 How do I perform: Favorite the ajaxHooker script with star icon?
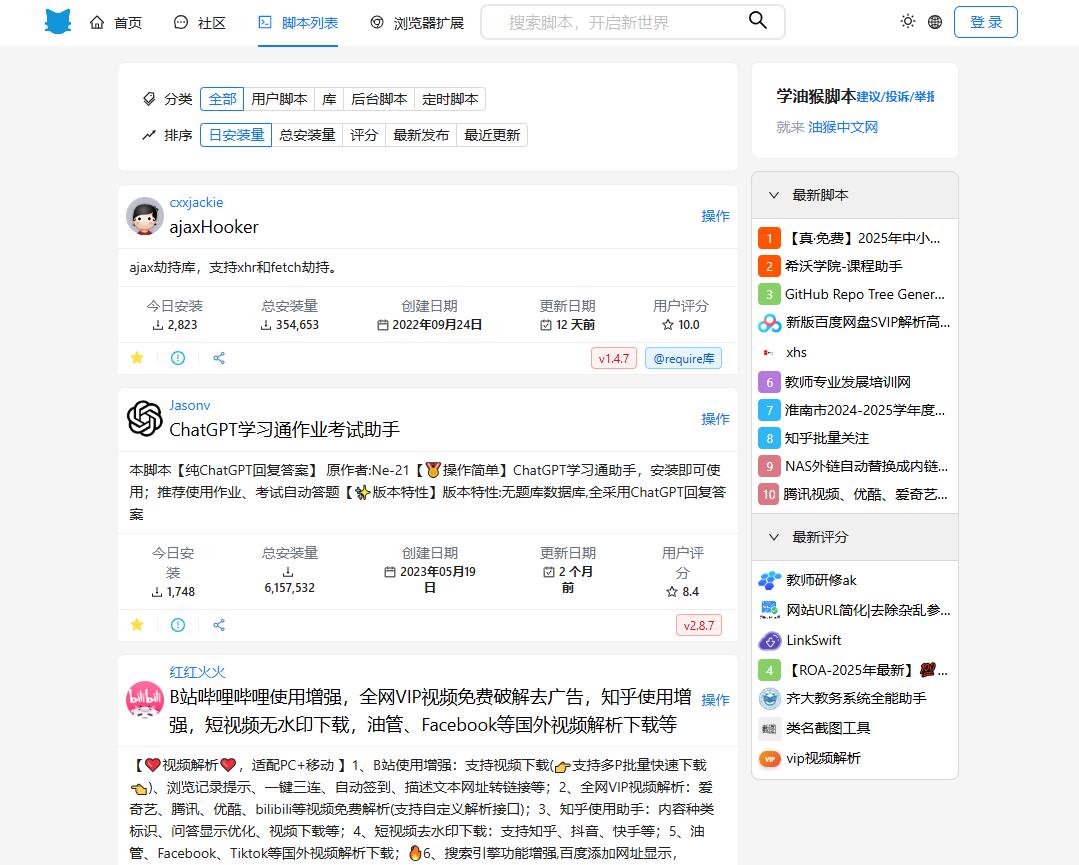(137, 358)
